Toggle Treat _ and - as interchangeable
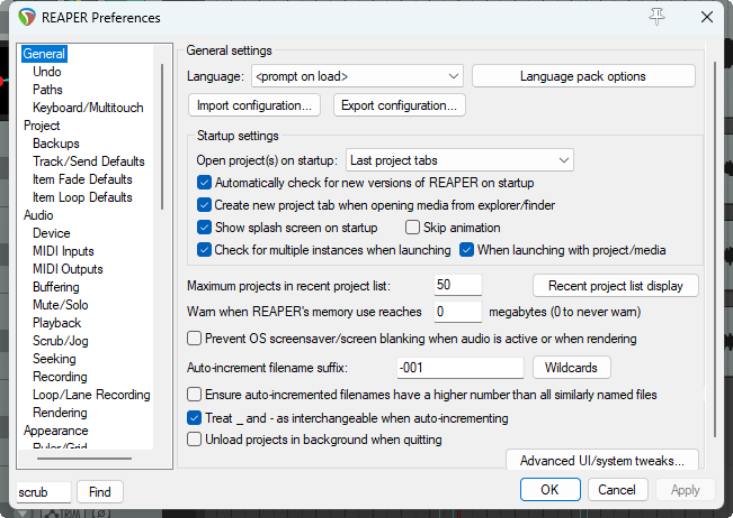The width and height of the screenshot is (733, 518). pyautogui.click(x=194, y=417)
